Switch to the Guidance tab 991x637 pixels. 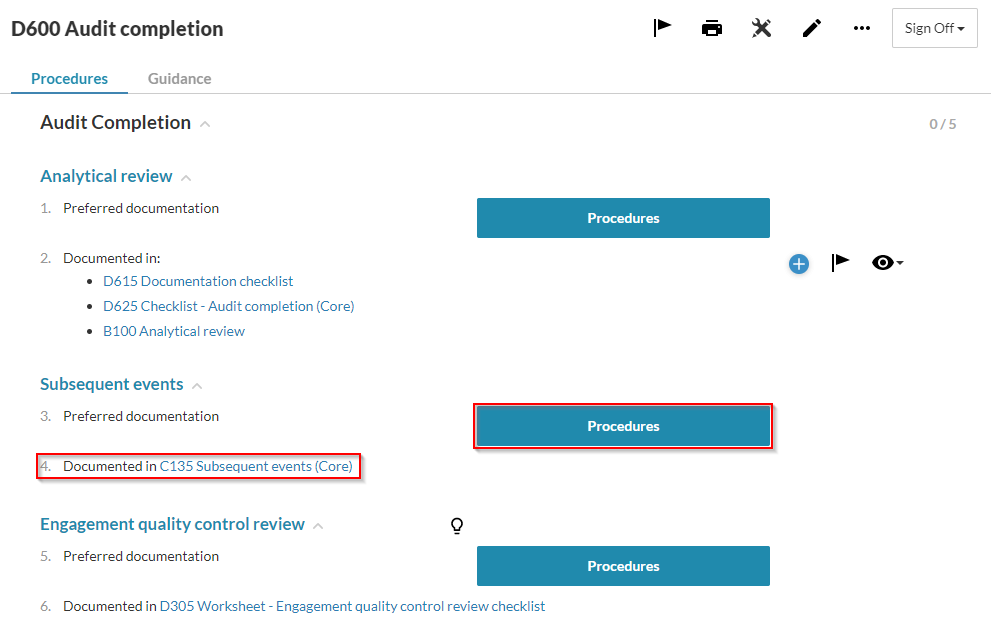coord(179,78)
